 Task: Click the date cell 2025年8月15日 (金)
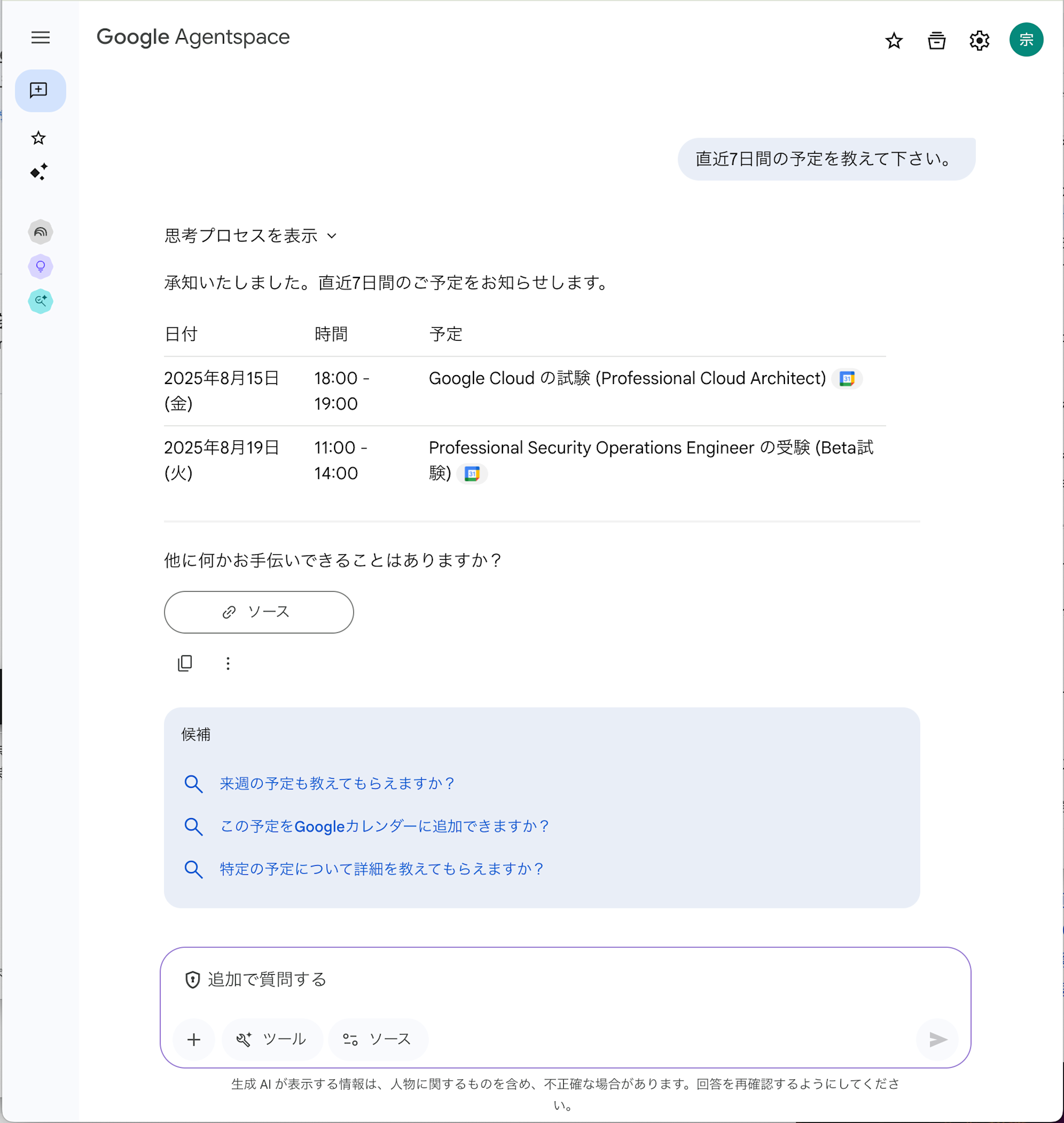click(222, 391)
